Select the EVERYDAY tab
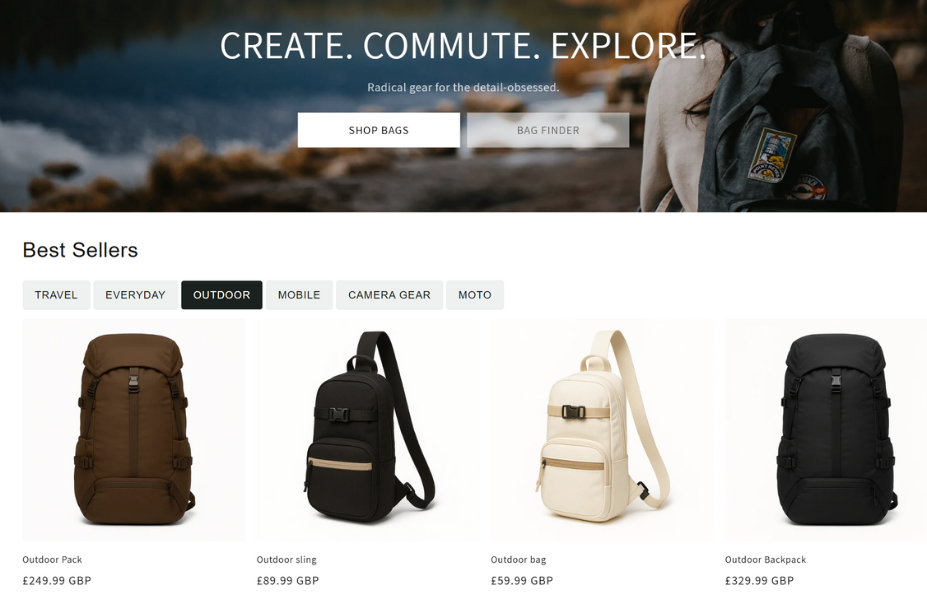Screen dimensions: 927x600 click(135, 295)
